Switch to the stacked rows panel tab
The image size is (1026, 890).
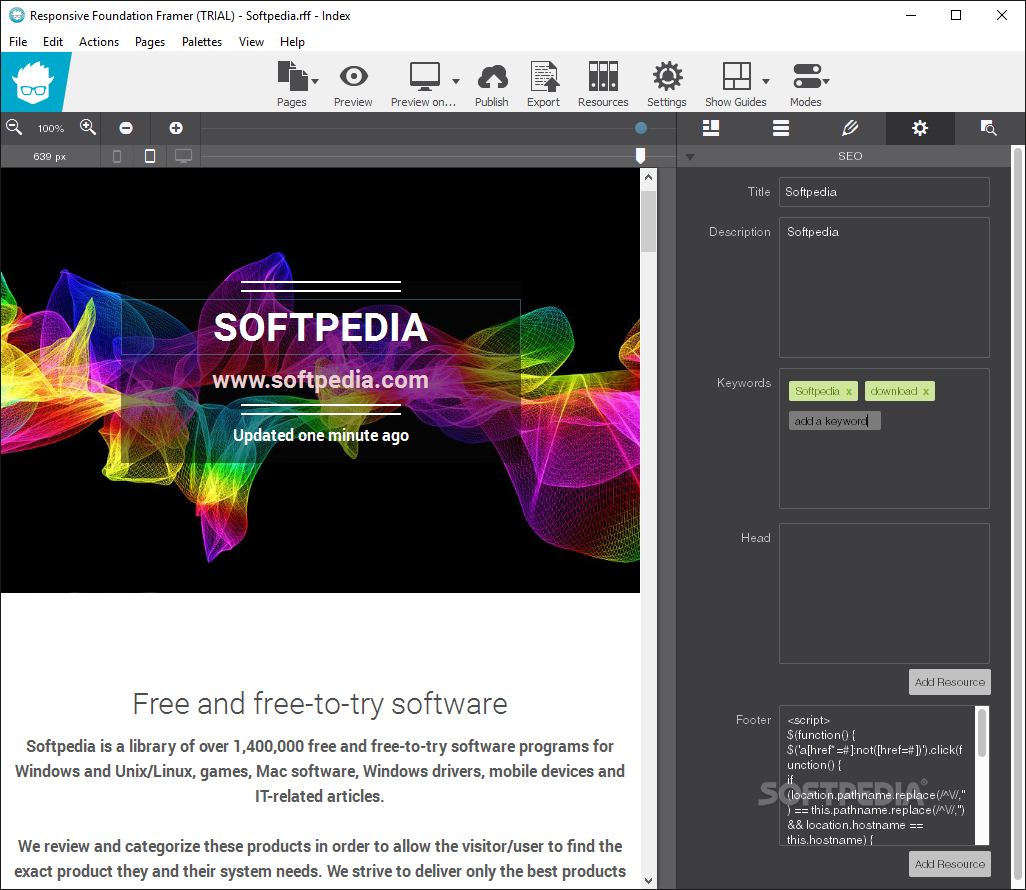[781, 128]
